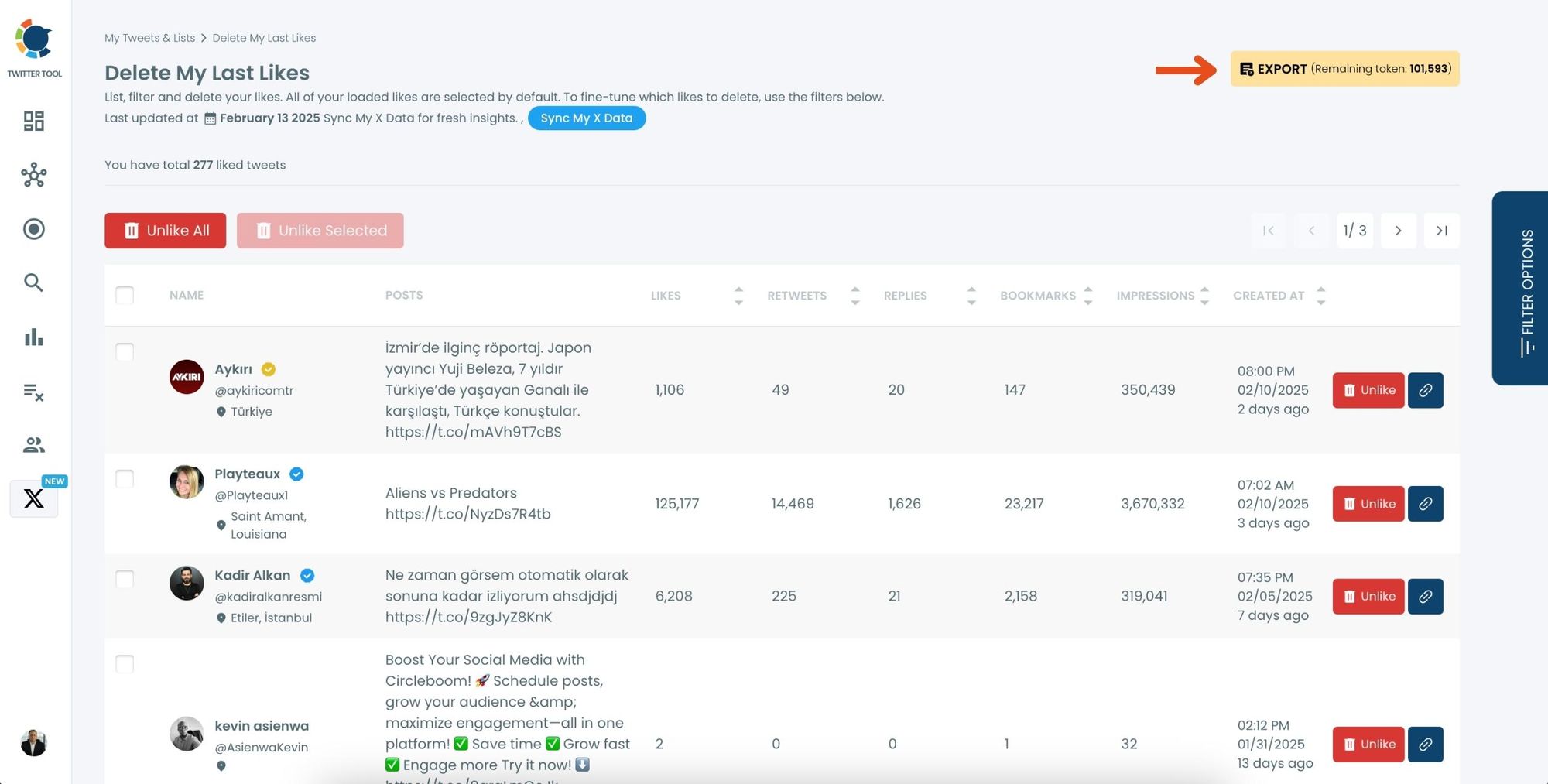Go to the next page of likes
This screenshot has height=784, width=1548.
click(x=1399, y=231)
